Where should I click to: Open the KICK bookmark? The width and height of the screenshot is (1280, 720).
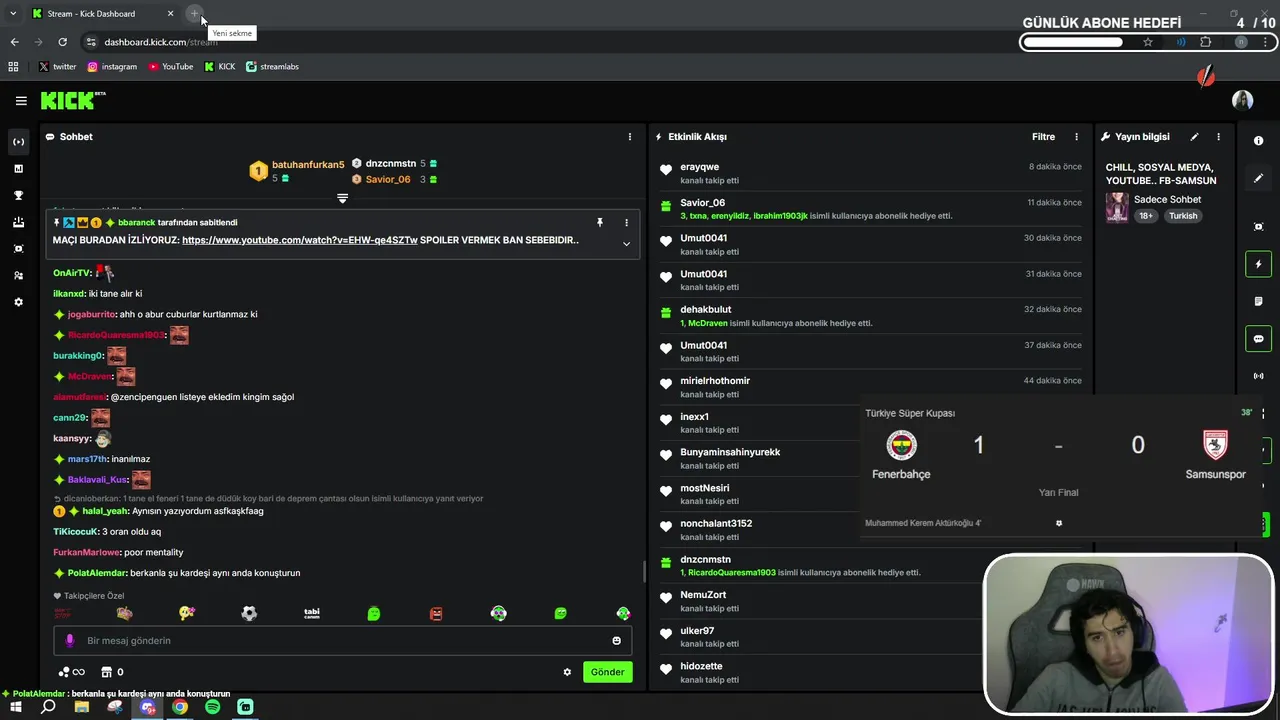point(220,67)
